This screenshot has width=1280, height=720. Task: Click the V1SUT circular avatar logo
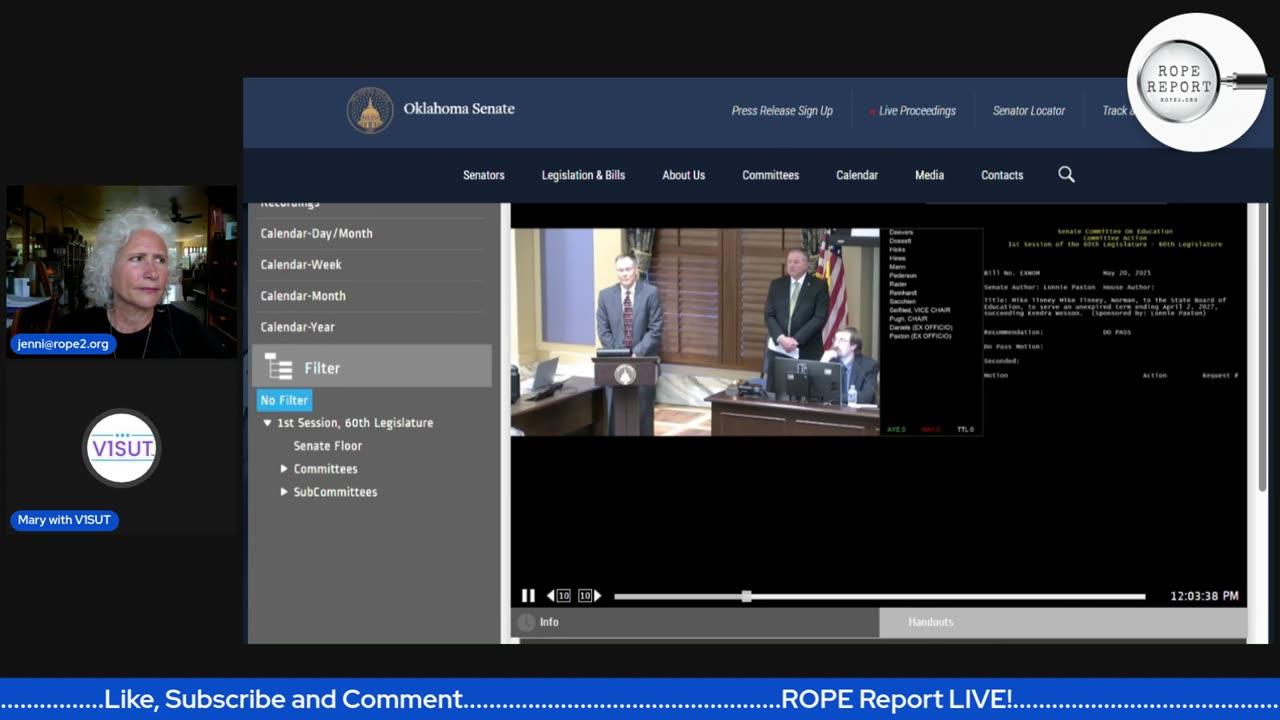pyautogui.click(x=121, y=448)
